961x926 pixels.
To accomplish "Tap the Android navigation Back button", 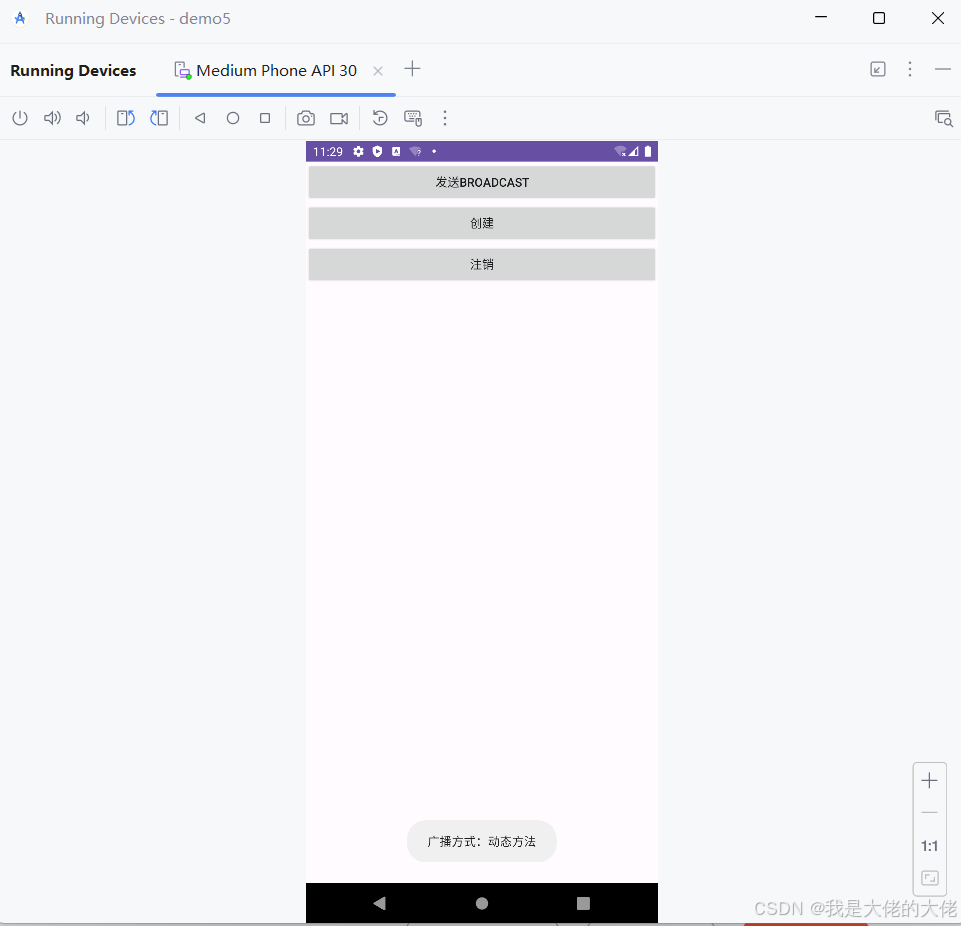I will 379,903.
